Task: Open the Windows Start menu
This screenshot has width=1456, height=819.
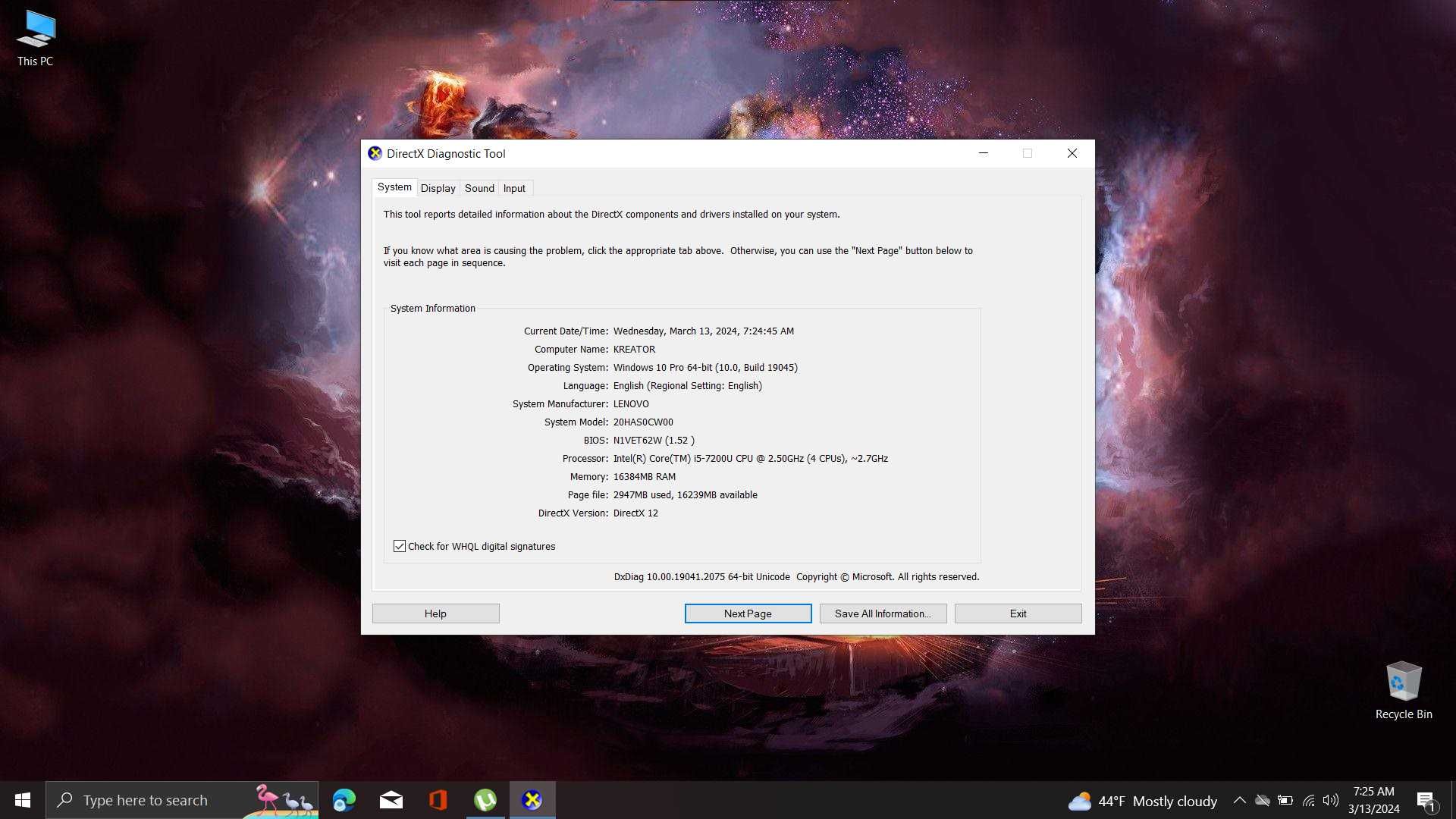Action: click(x=23, y=800)
